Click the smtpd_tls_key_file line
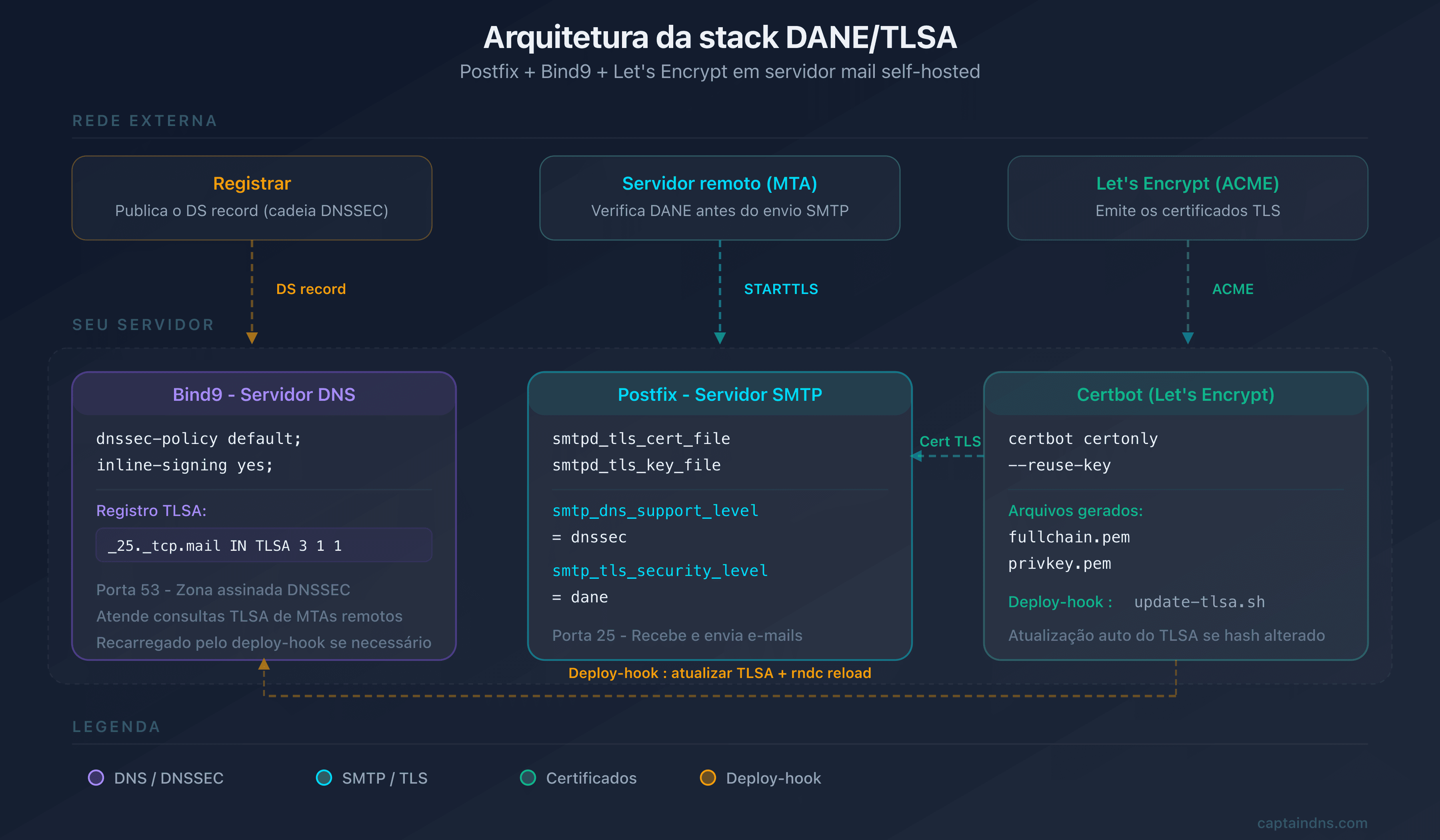The image size is (1440, 840). (636, 465)
